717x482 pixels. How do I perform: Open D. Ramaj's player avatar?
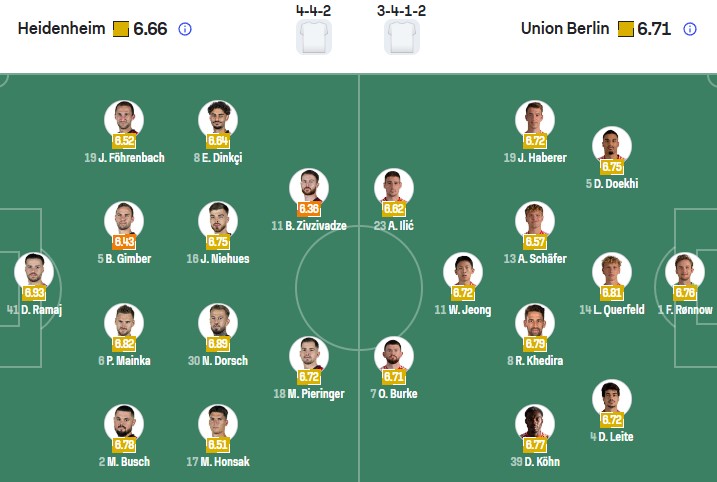34,270
